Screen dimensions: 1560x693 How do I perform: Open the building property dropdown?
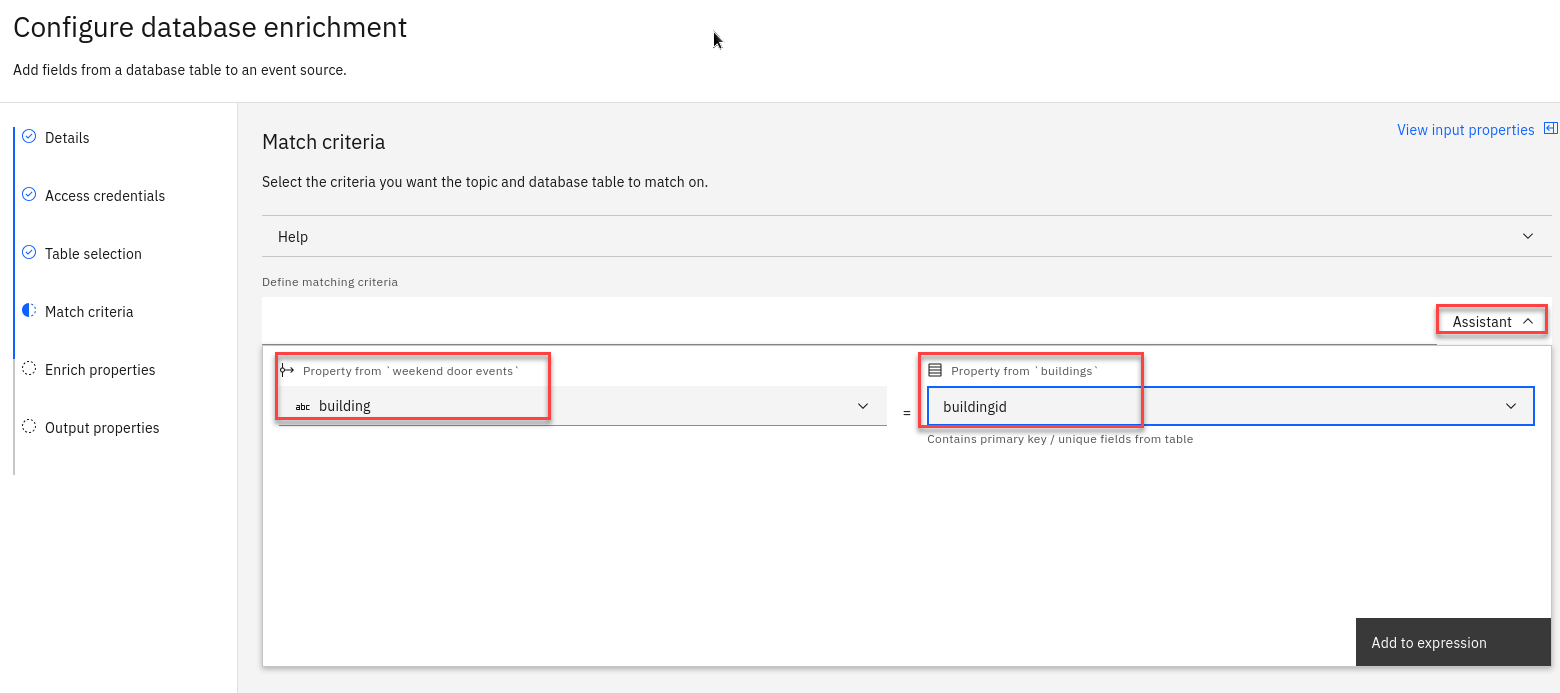pos(862,406)
